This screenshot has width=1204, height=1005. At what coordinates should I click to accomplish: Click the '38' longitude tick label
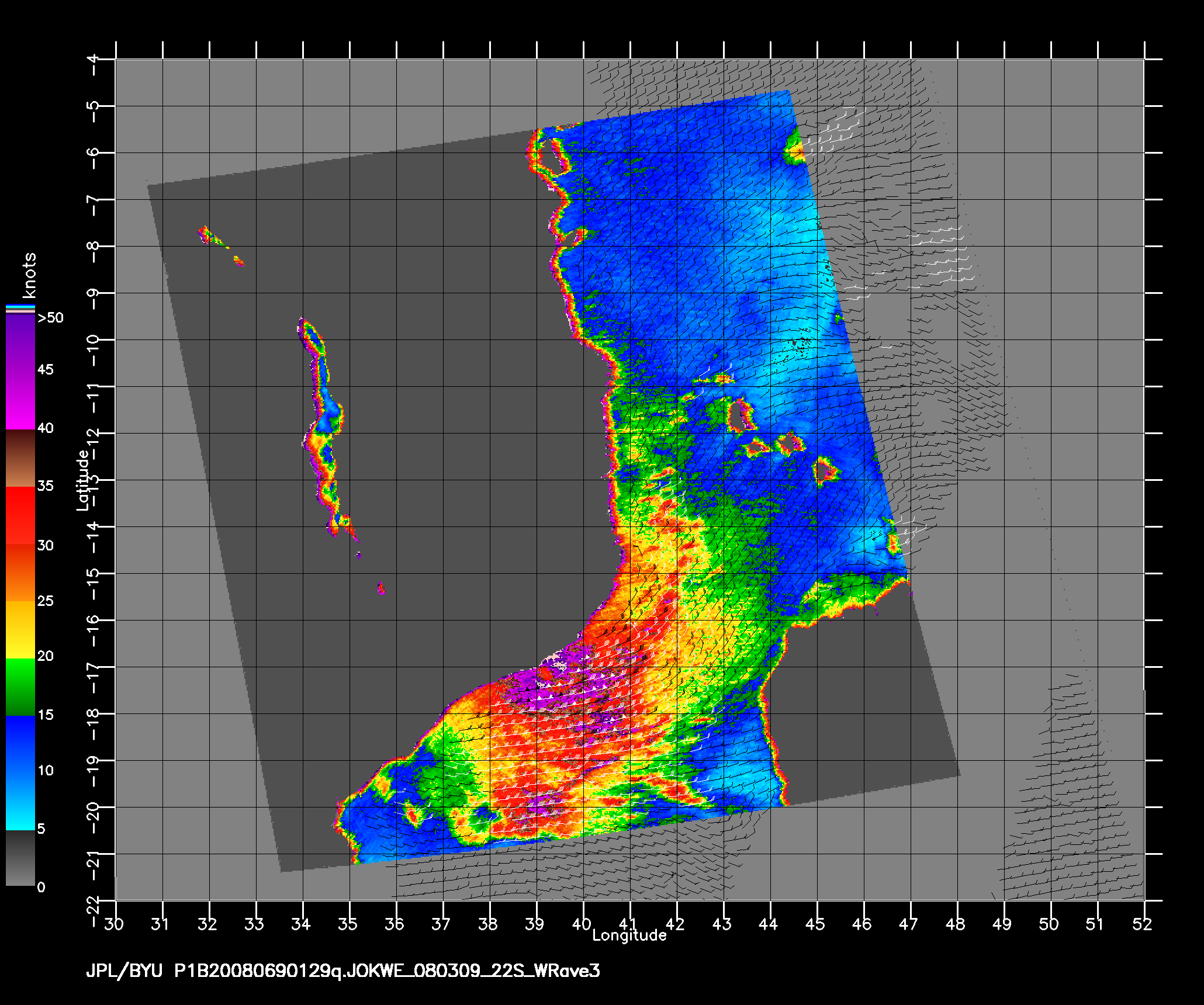[x=488, y=924]
